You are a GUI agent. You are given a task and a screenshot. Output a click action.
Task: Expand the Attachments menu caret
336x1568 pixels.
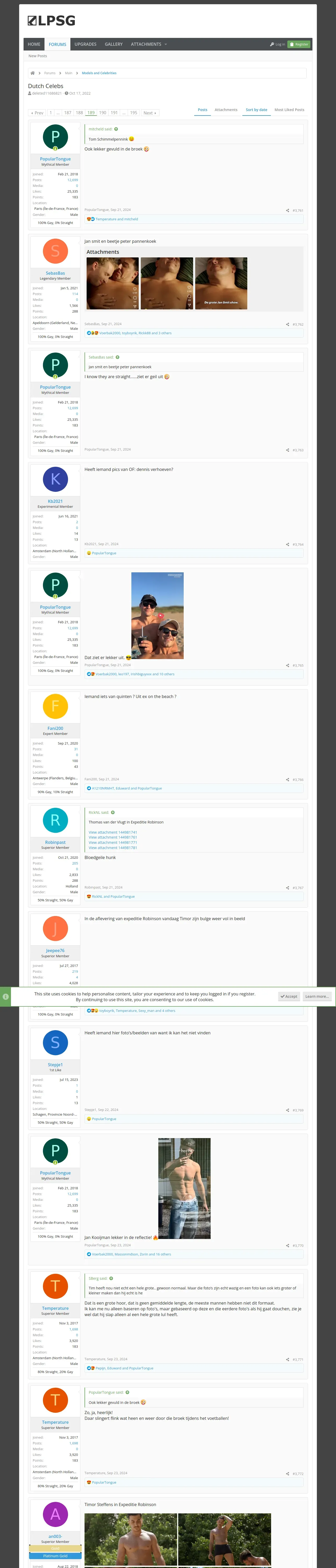(165, 44)
